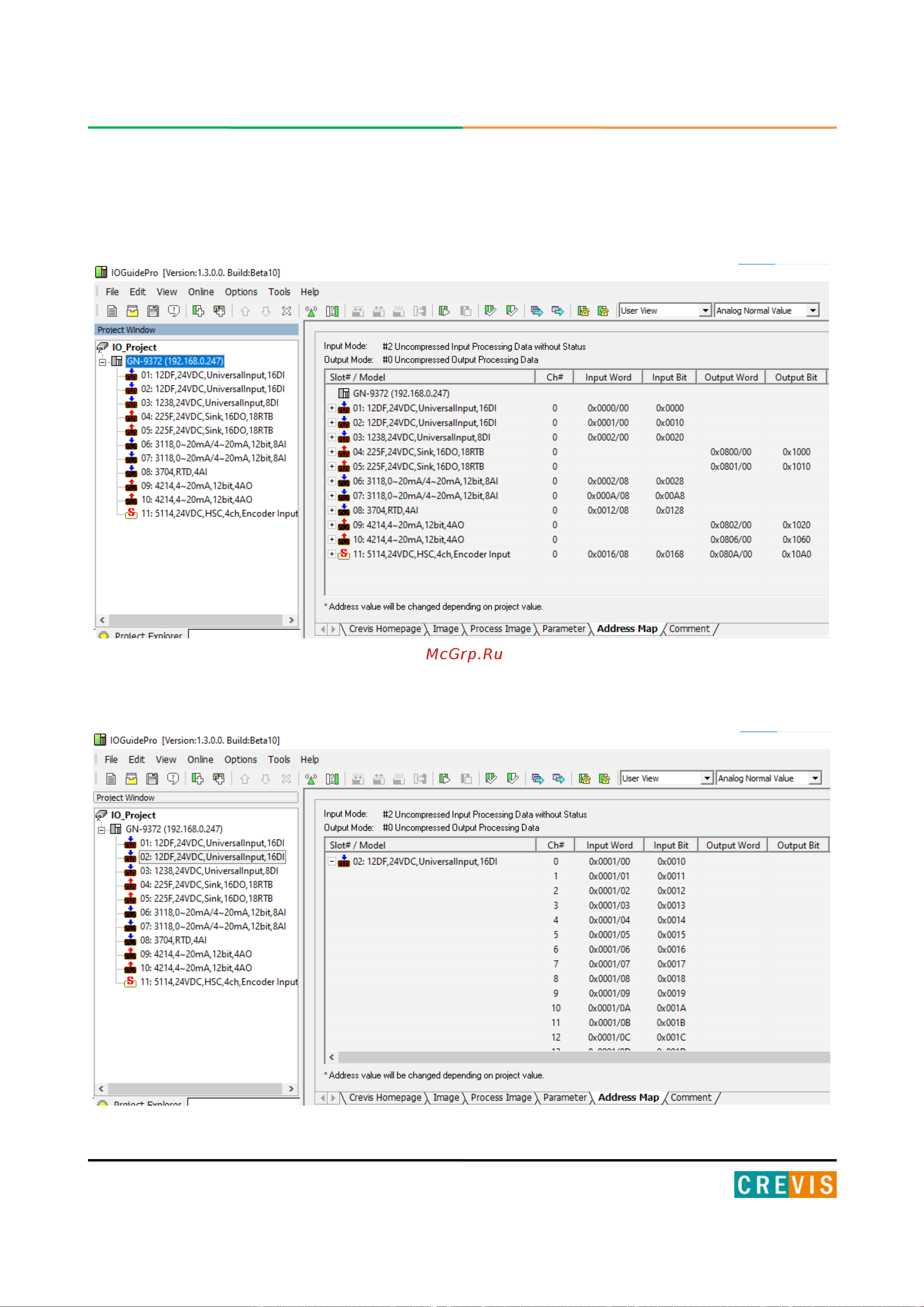Click the speech-bubble help icon in upper window toolbar
This screenshot has height=1307, width=924.
[x=174, y=311]
